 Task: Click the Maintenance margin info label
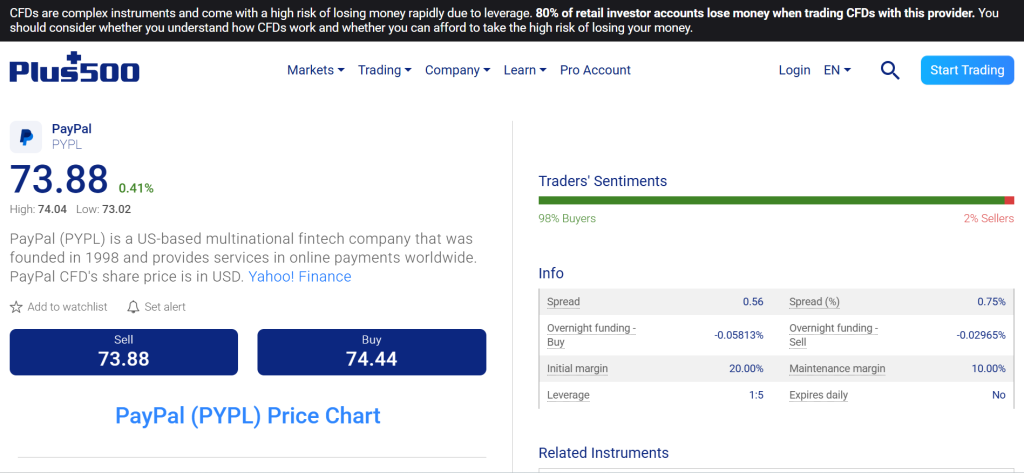pos(837,368)
